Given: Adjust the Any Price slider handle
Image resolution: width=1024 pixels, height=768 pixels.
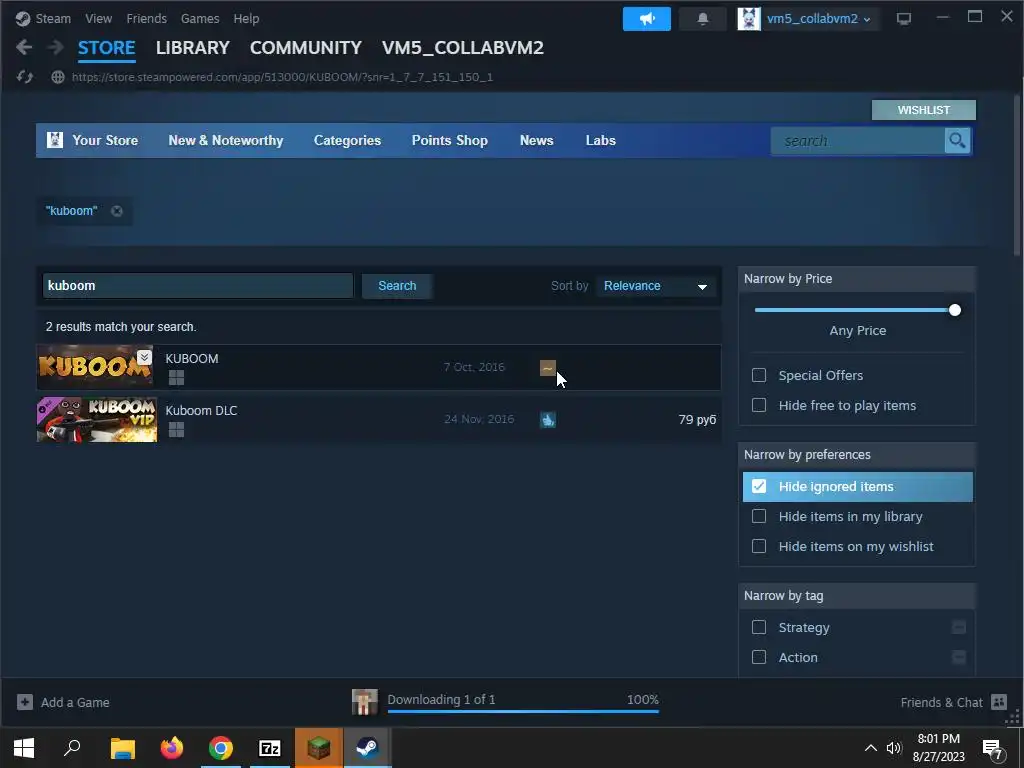Looking at the screenshot, I should (x=955, y=310).
